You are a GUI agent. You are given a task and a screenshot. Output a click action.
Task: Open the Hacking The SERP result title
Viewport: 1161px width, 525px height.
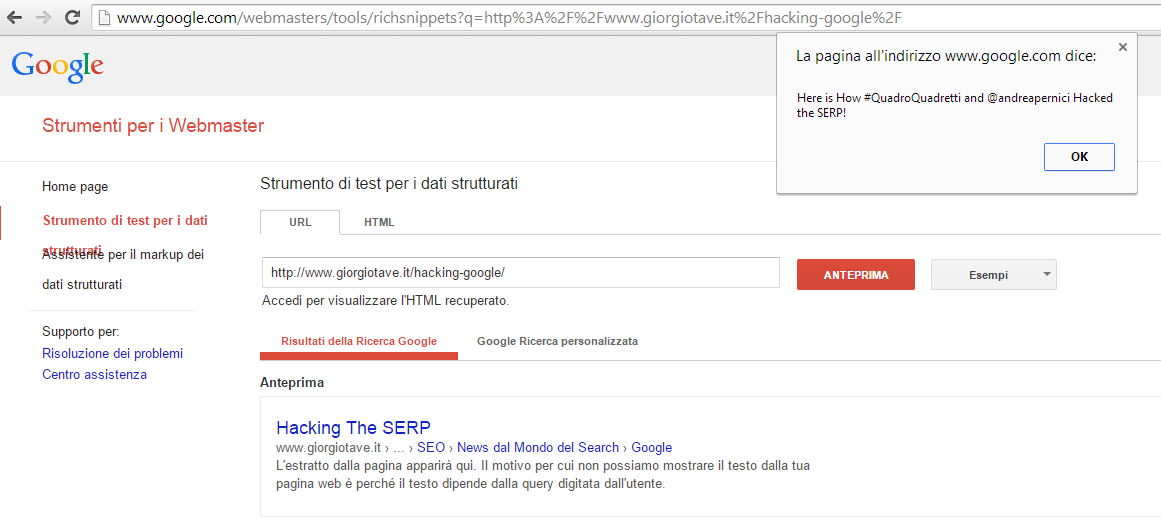(353, 427)
